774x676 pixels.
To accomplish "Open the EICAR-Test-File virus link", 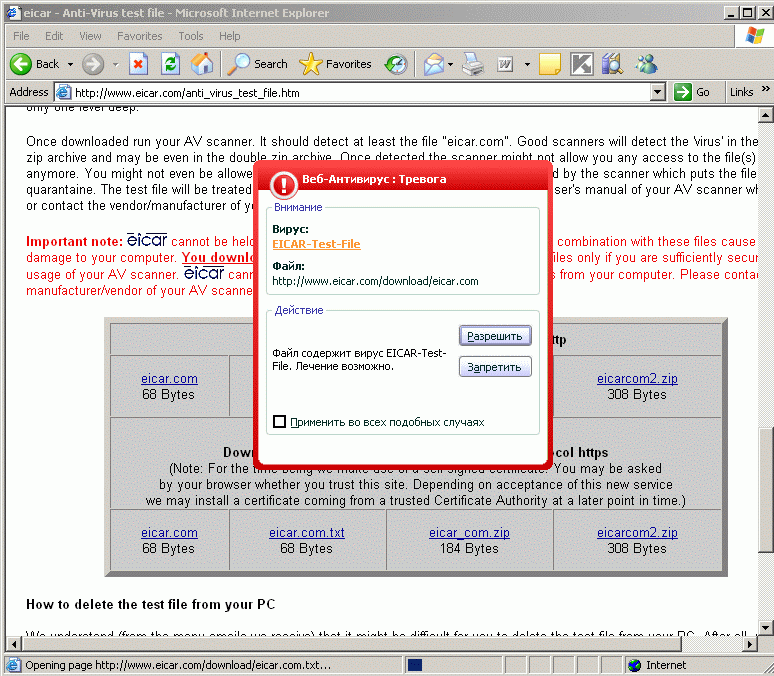I will (x=316, y=244).
